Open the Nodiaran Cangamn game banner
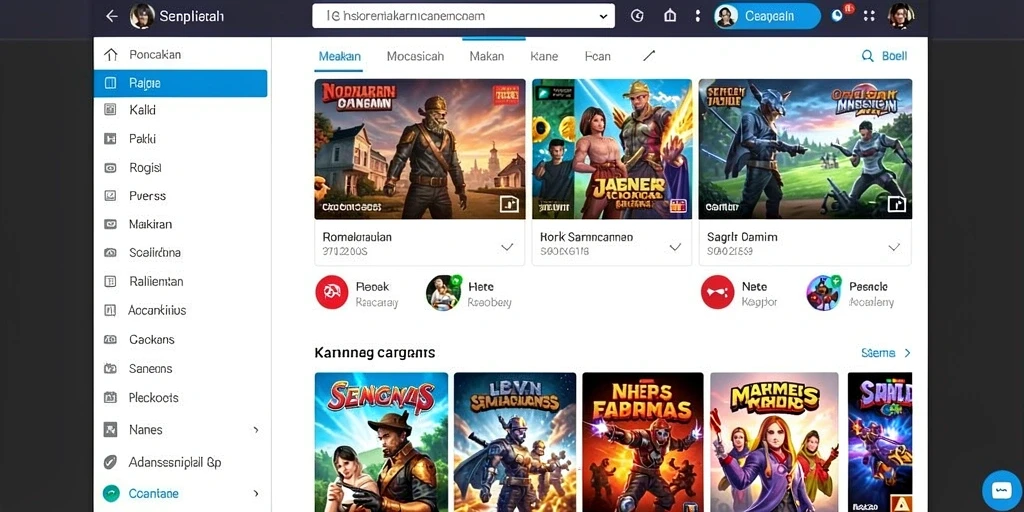The height and width of the screenshot is (512, 1024). pos(420,149)
